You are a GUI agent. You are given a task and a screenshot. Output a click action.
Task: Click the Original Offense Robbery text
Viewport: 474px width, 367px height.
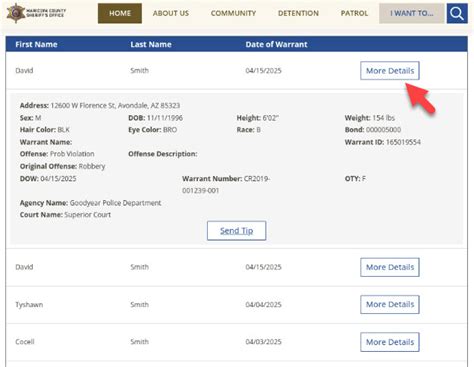(x=92, y=166)
